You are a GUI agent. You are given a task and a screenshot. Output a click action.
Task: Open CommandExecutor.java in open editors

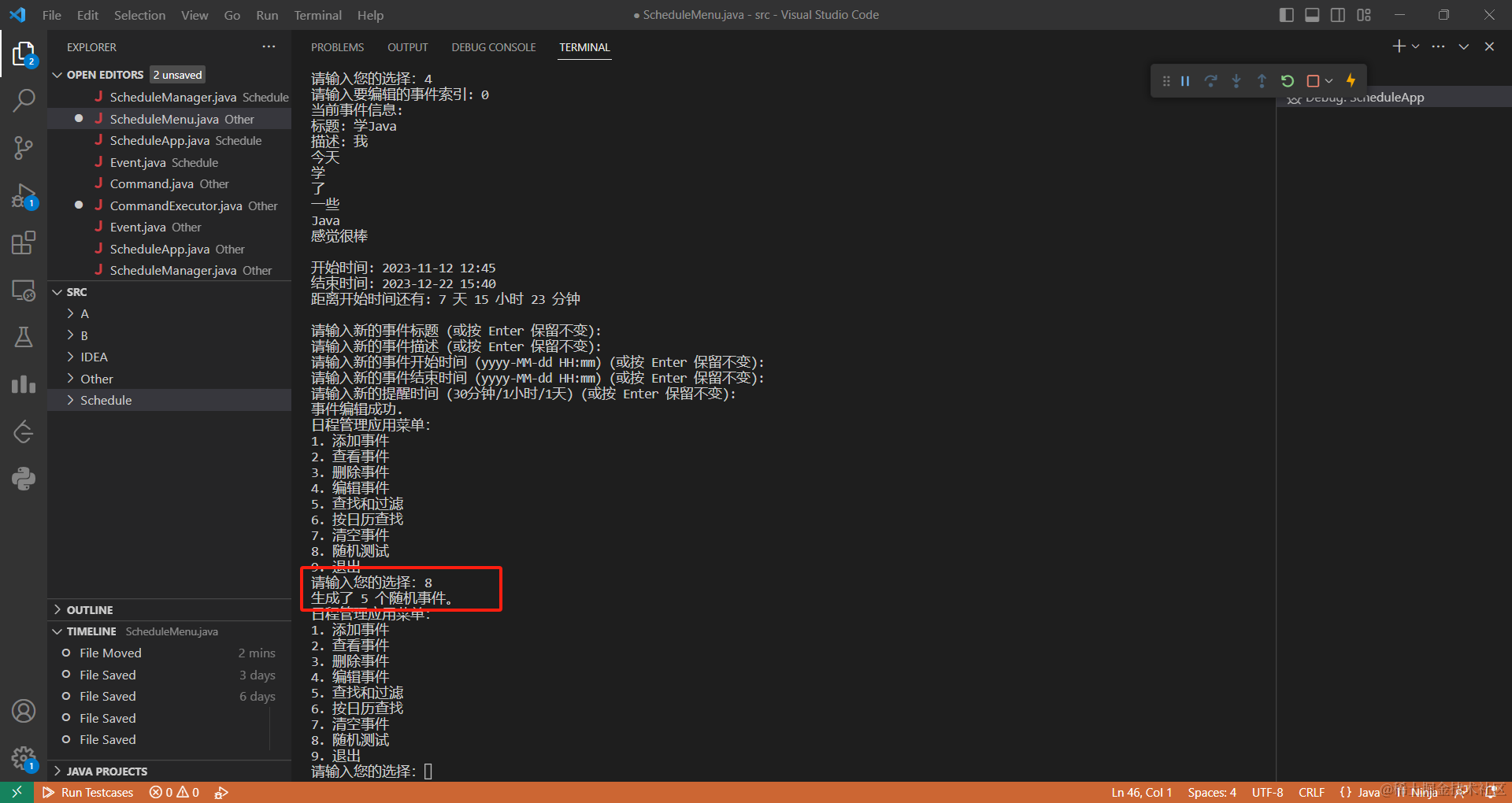tap(169, 205)
